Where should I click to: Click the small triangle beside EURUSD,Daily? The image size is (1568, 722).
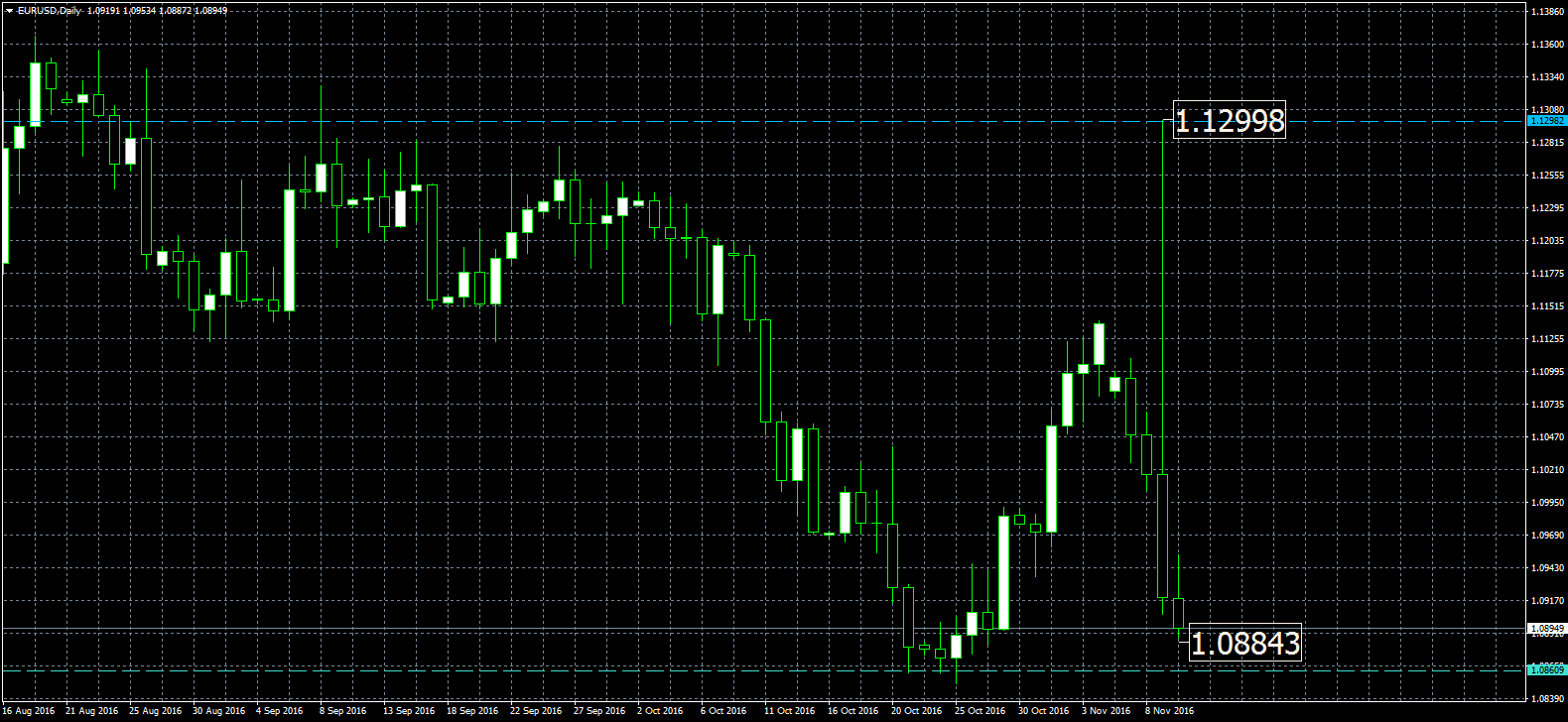coord(9,10)
